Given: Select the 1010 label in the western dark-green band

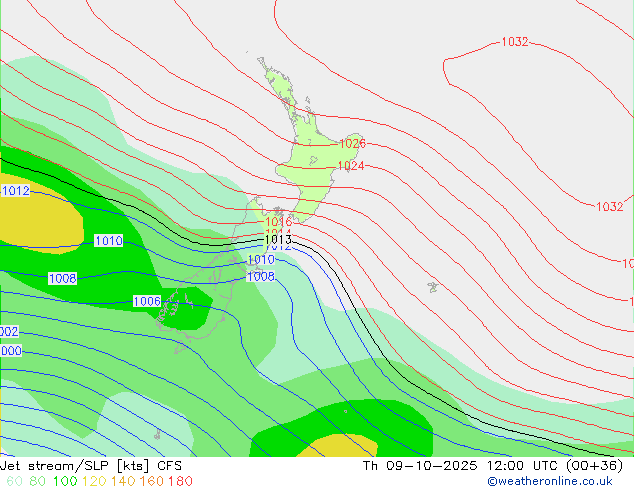Looking at the screenshot, I should click(108, 241).
